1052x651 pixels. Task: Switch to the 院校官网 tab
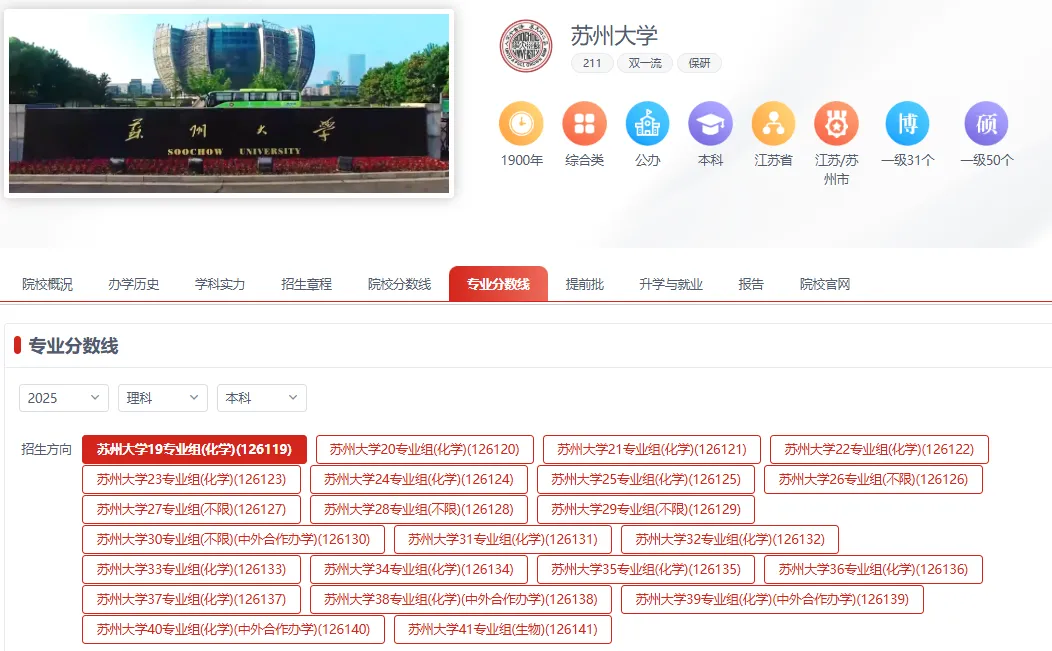point(825,284)
